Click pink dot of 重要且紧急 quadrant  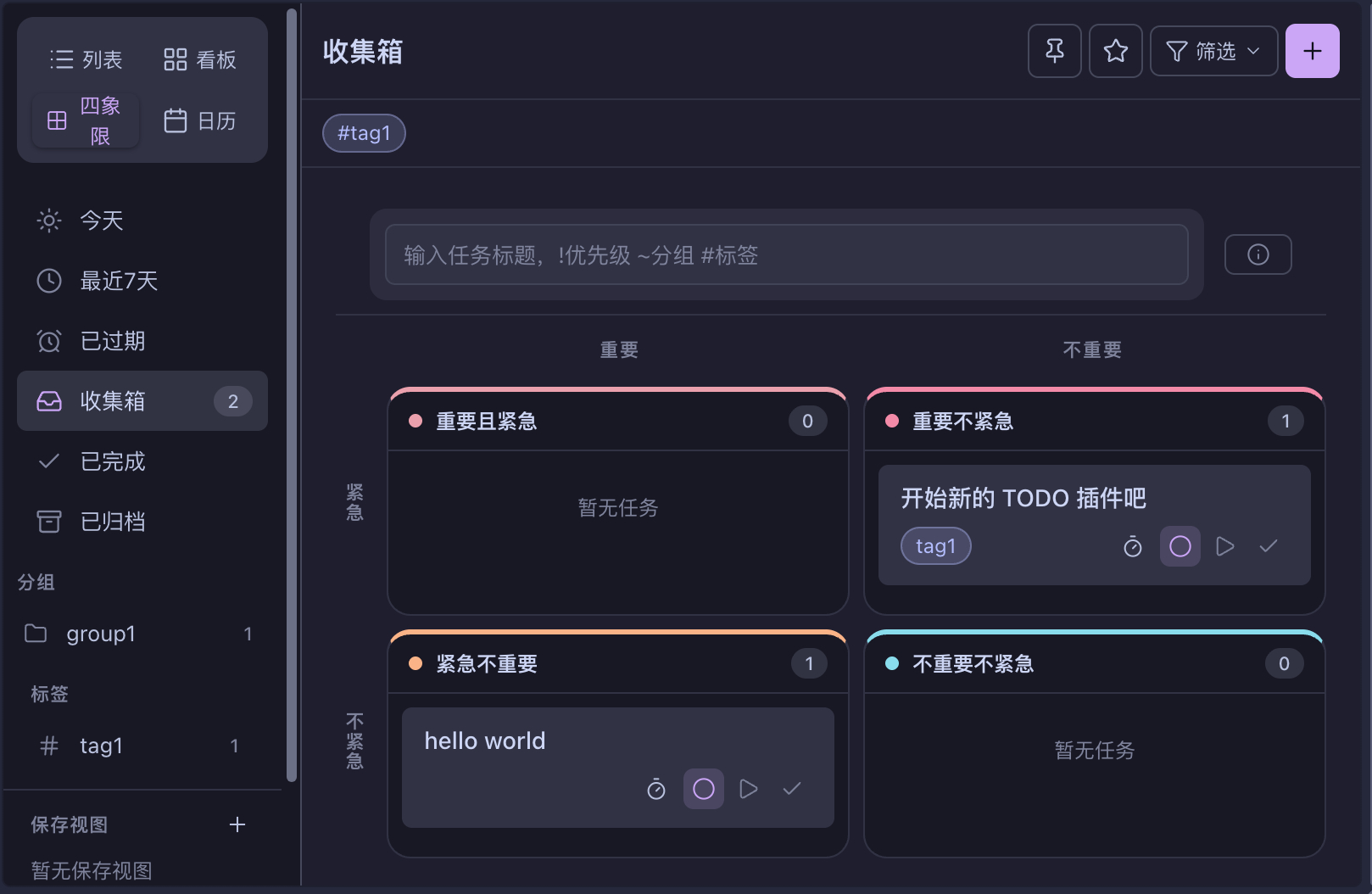click(416, 421)
